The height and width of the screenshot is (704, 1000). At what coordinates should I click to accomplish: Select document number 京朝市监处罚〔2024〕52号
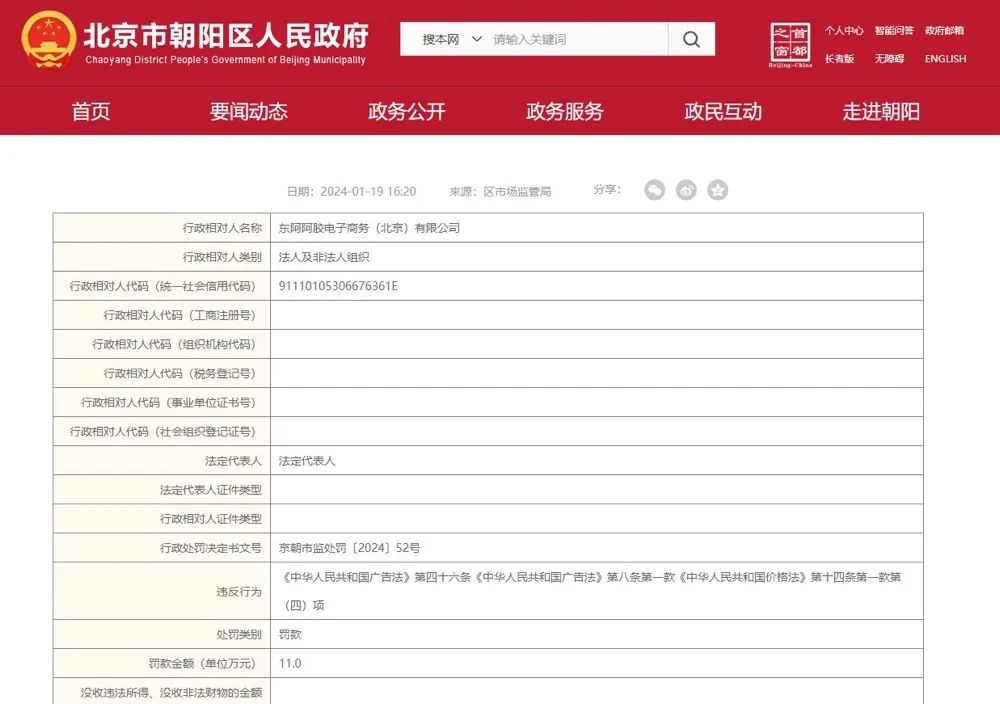[349, 548]
